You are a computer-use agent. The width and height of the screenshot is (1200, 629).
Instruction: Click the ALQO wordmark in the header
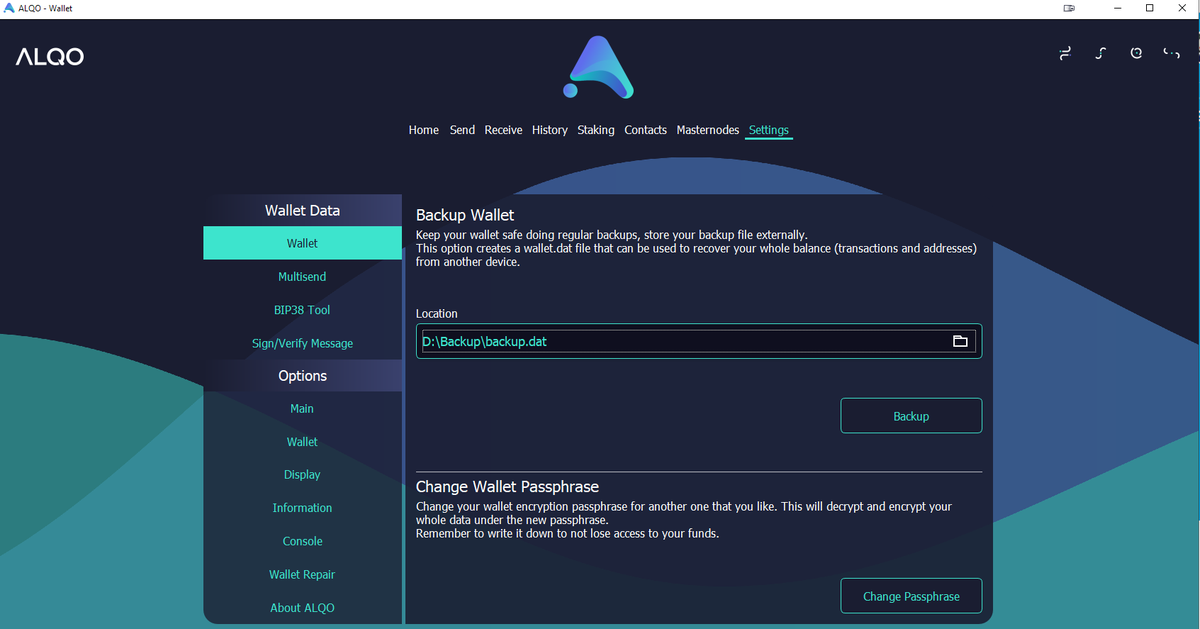pyautogui.click(x=50, y=57)
